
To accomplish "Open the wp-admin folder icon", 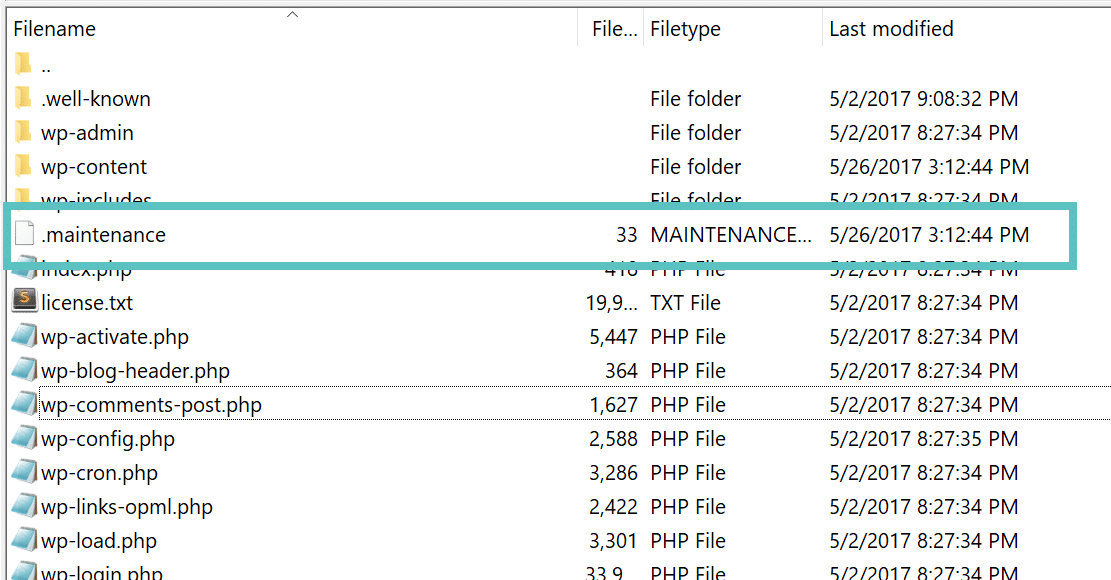I will [23, 132].
